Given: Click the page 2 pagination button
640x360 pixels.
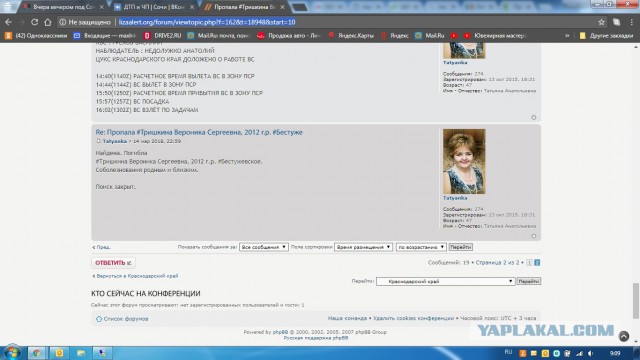Looking at the screenshot, I should coord(537,262).
